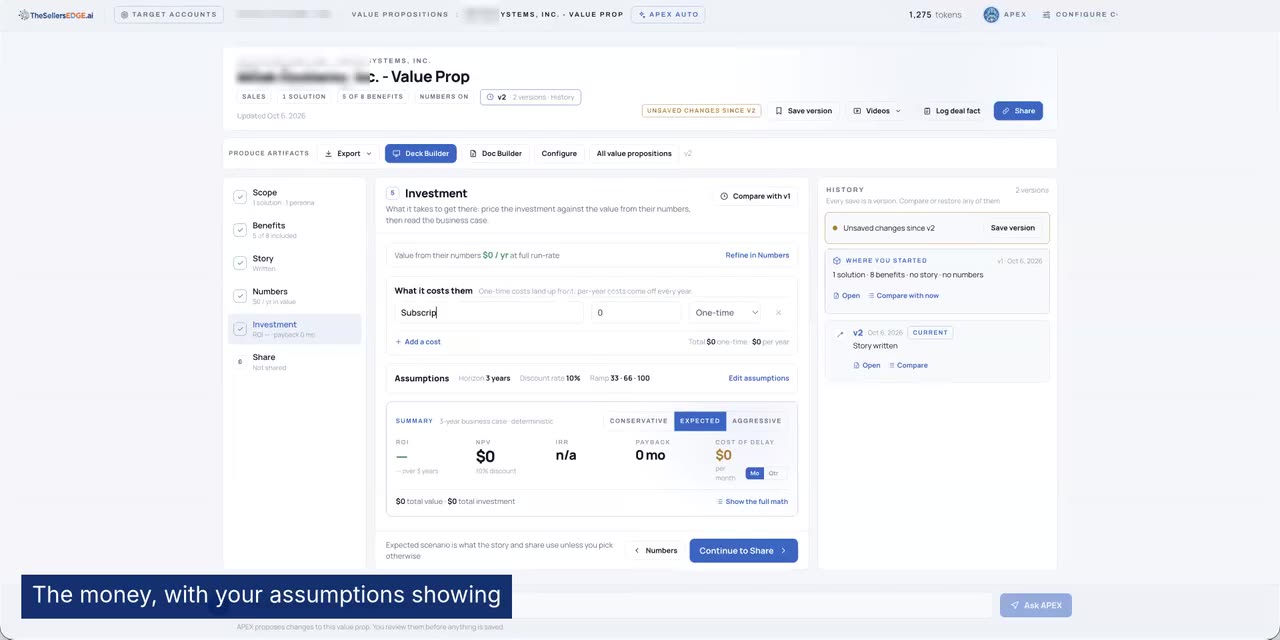Screen dimensions: 1280x640
Task: Toggle the Investment step checkmark
Action: point(240,329)
